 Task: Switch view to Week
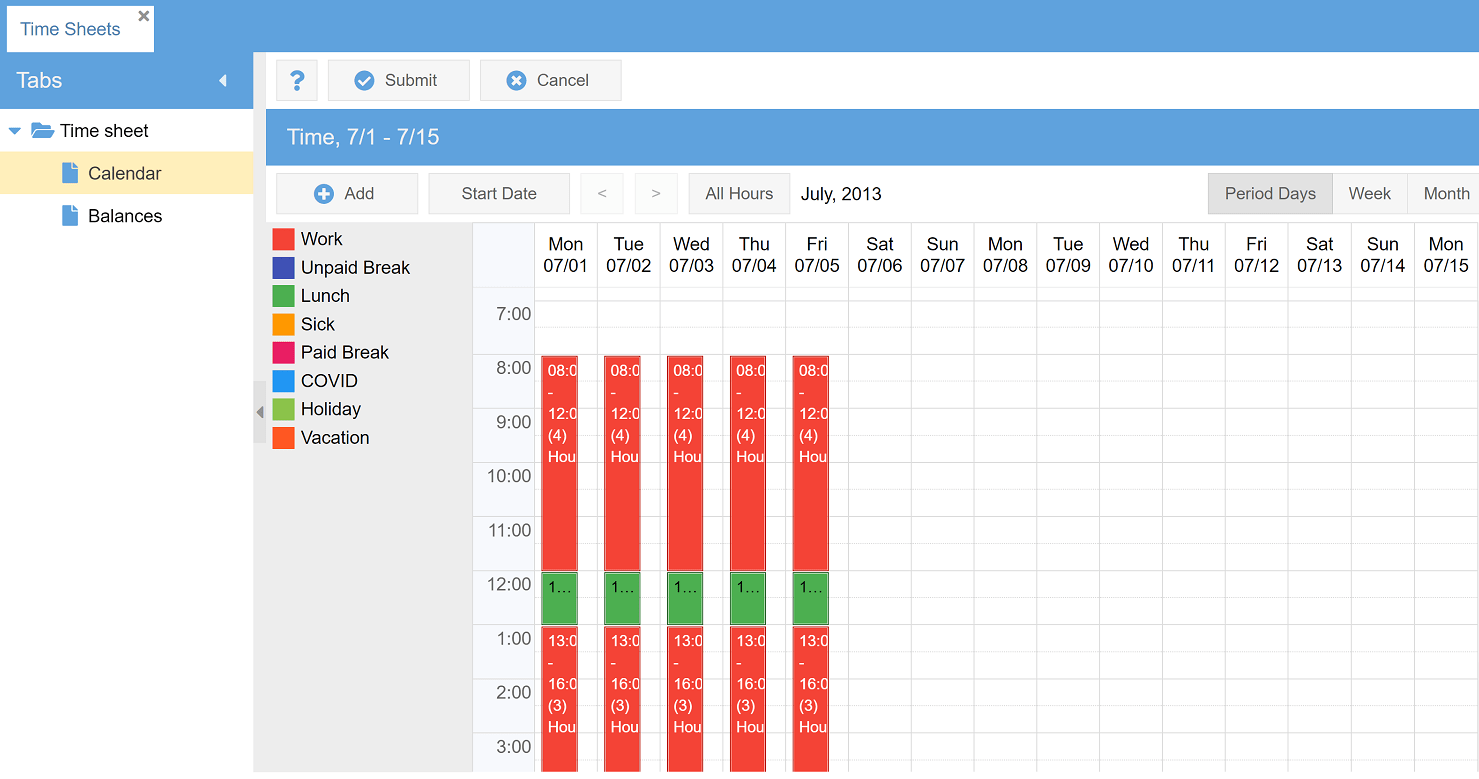tap(1370, 193)
